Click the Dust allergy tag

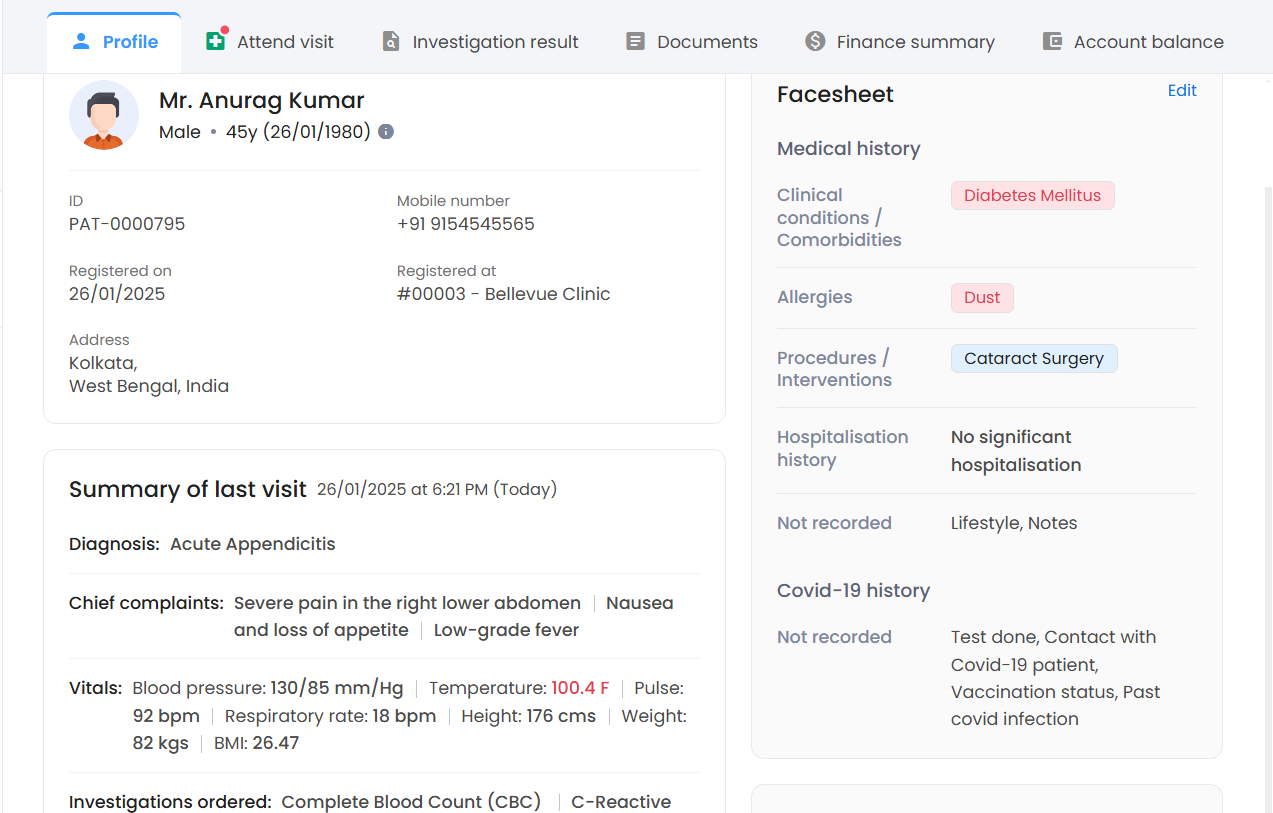pos(981,298)
